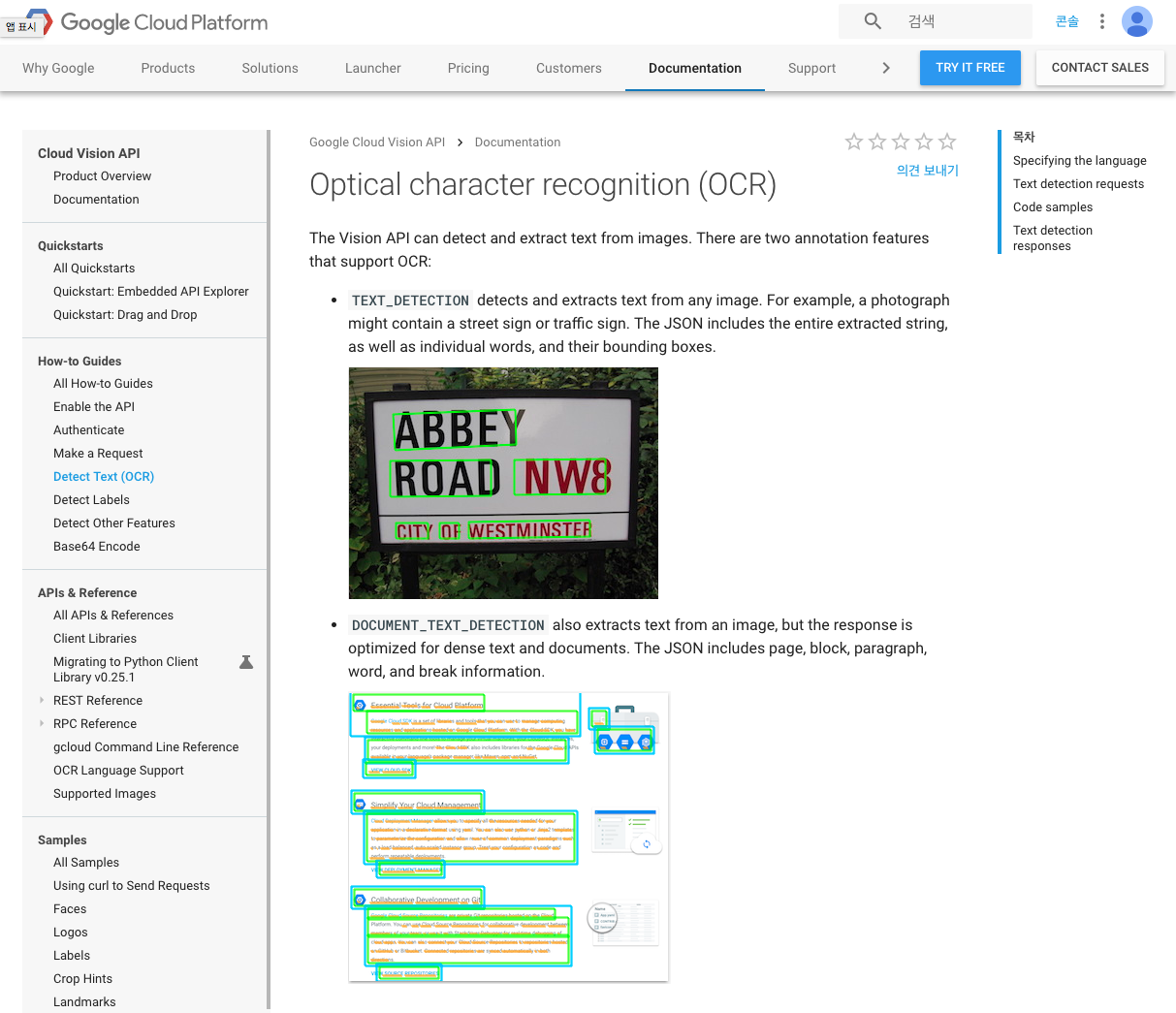This screenshot has width=1176, height=1013.
Task: Open the 콘솔 console link
Action: (1067, 21)
